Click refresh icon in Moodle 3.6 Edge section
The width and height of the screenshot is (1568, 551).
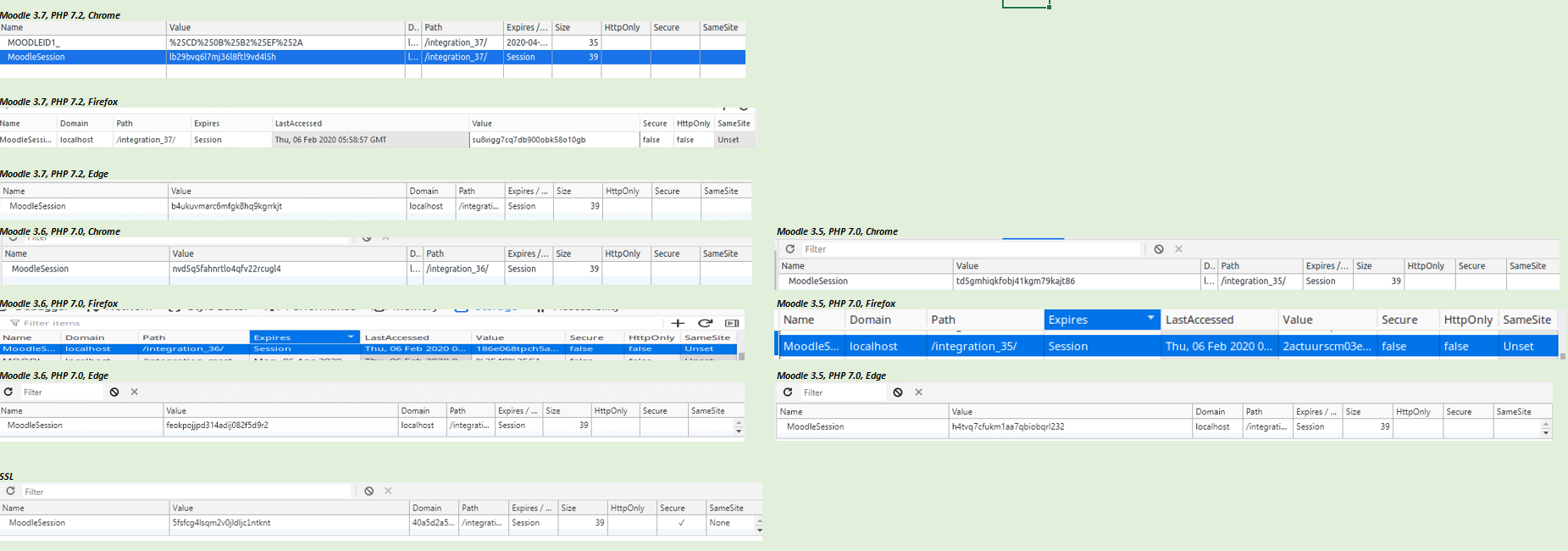click(8, 392)
